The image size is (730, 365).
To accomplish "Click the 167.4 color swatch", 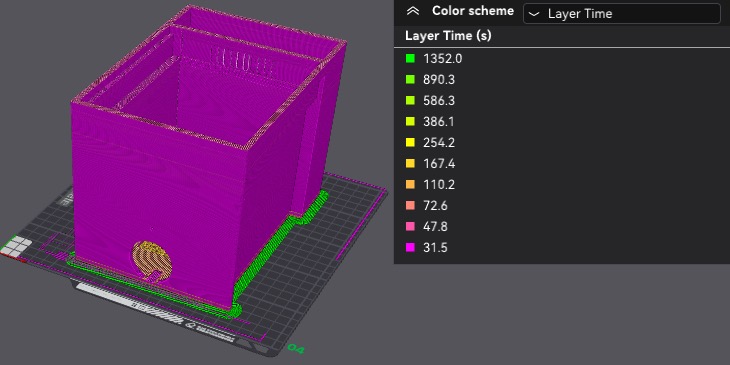I will pos(410,163).
